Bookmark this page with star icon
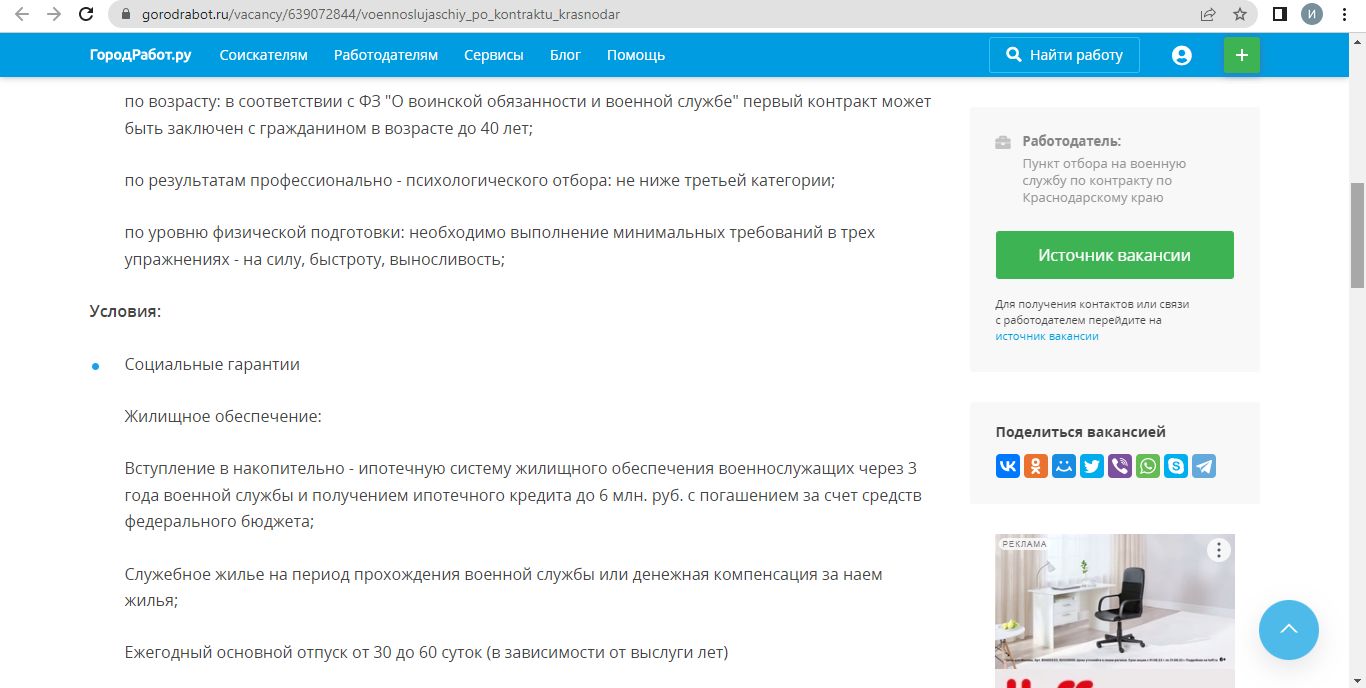 coord(1240,14)
